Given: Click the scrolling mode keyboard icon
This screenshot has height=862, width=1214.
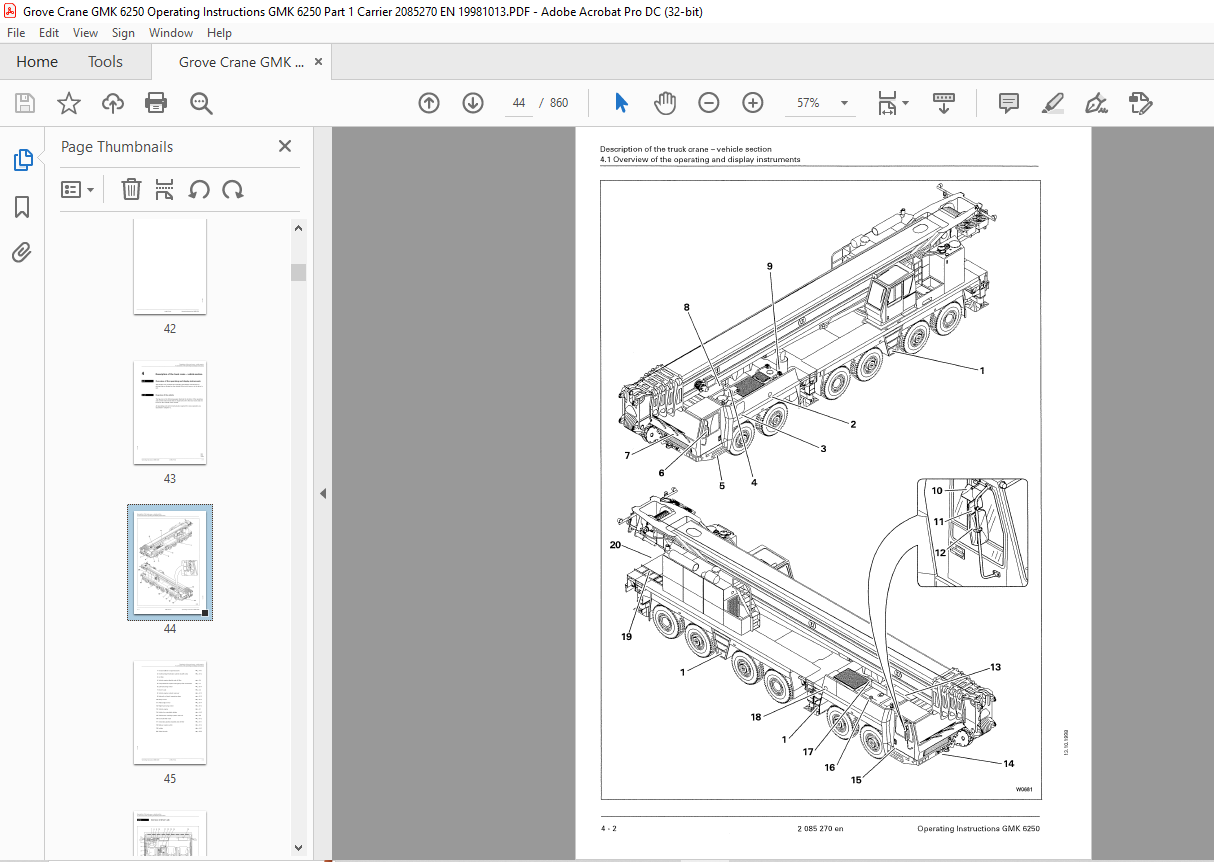Looking at the screenshot, I should coord(944,103).
